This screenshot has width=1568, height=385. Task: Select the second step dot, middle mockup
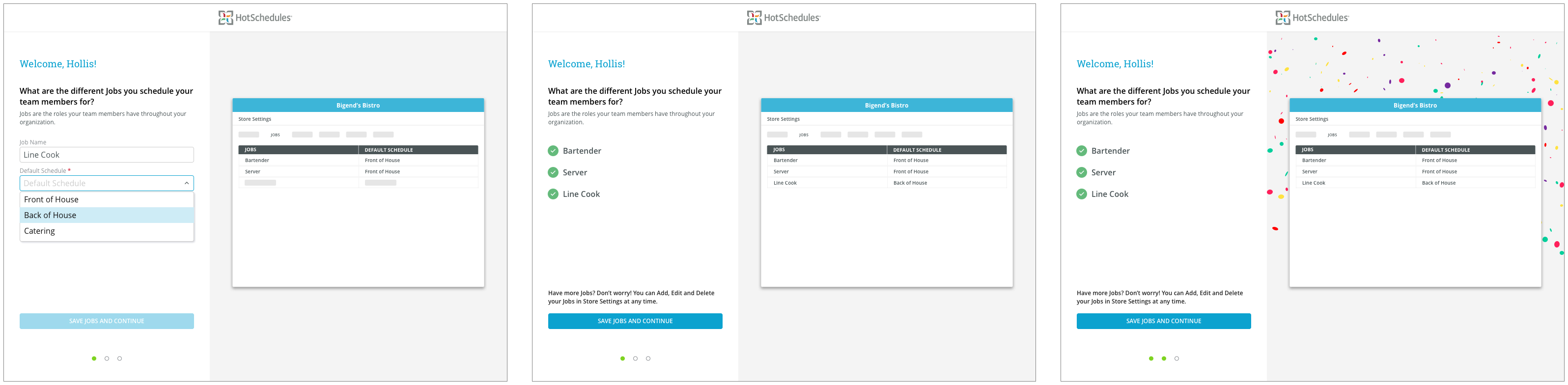point(635,358)
